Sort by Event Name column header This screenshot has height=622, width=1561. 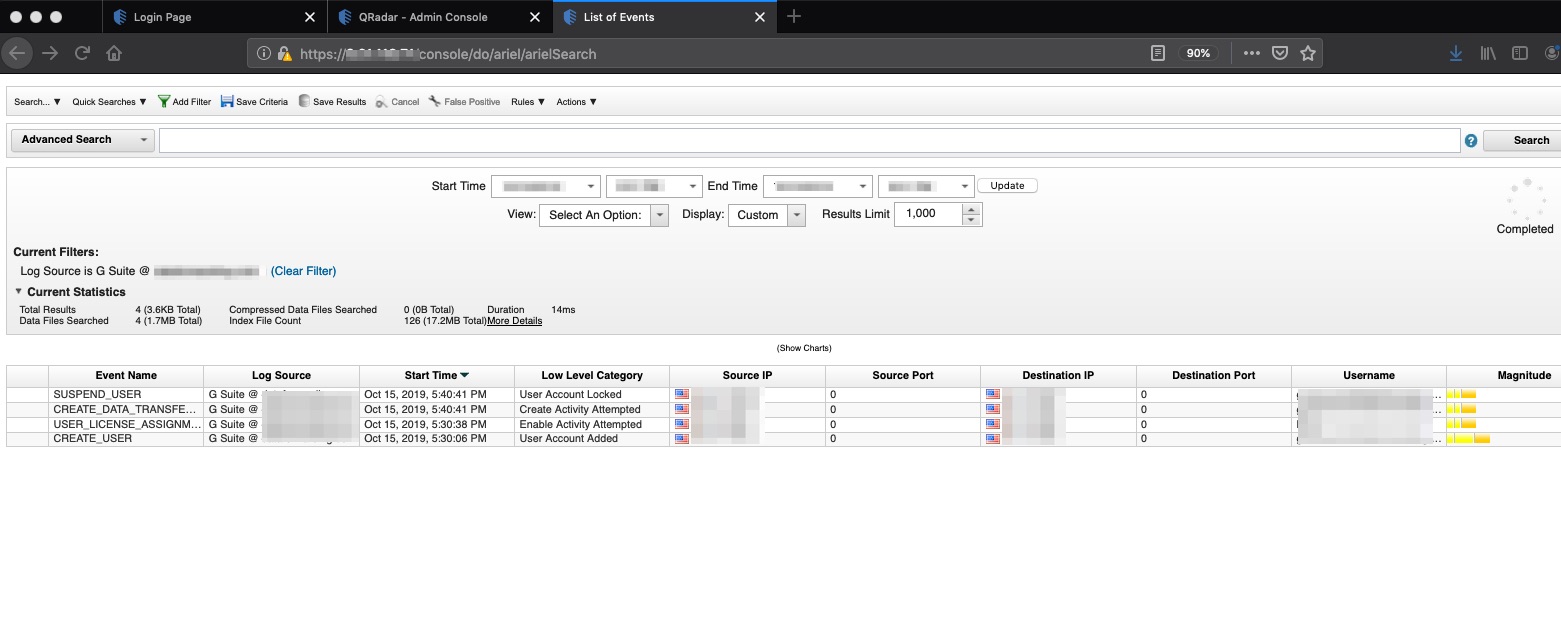[126, 376]
